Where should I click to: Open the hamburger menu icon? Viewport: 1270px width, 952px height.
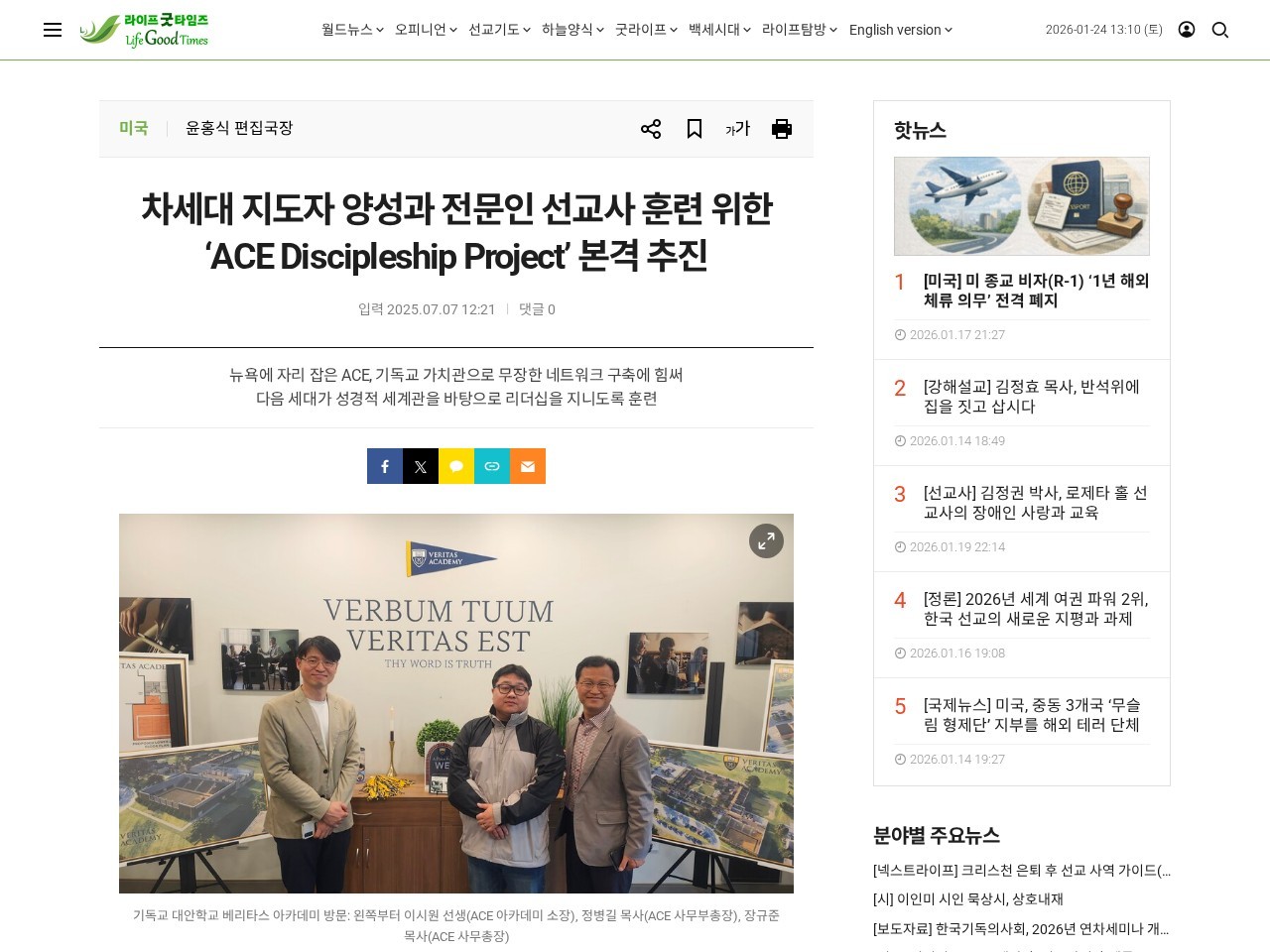tap(53, 30)
